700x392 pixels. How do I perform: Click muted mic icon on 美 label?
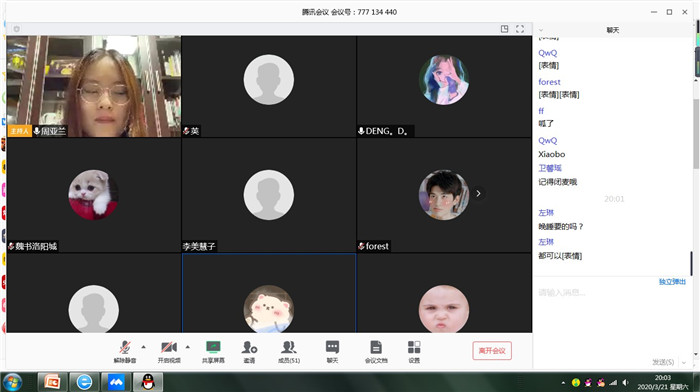(186, 131)
